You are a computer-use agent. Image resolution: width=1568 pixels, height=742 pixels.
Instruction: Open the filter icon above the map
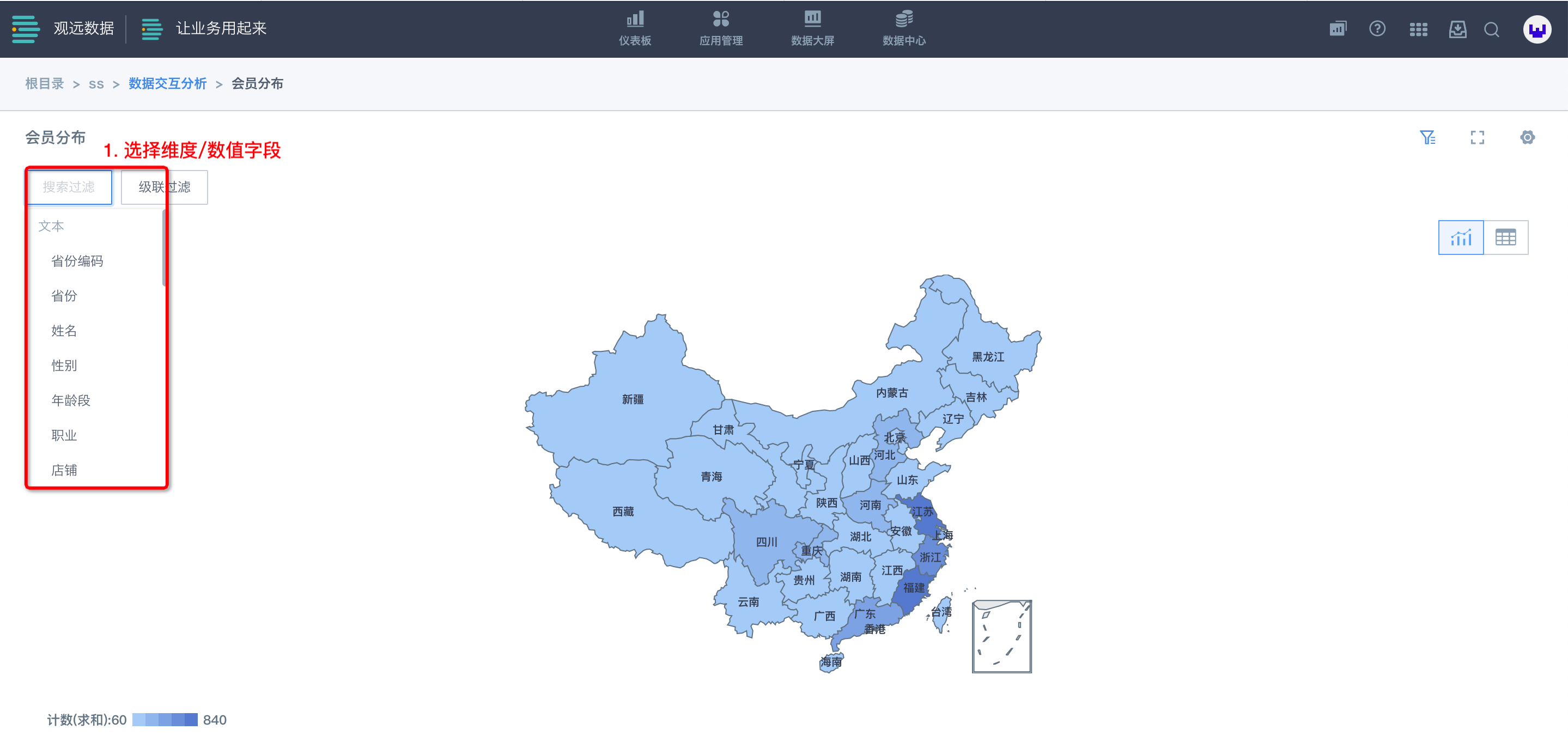(1427, 138)
